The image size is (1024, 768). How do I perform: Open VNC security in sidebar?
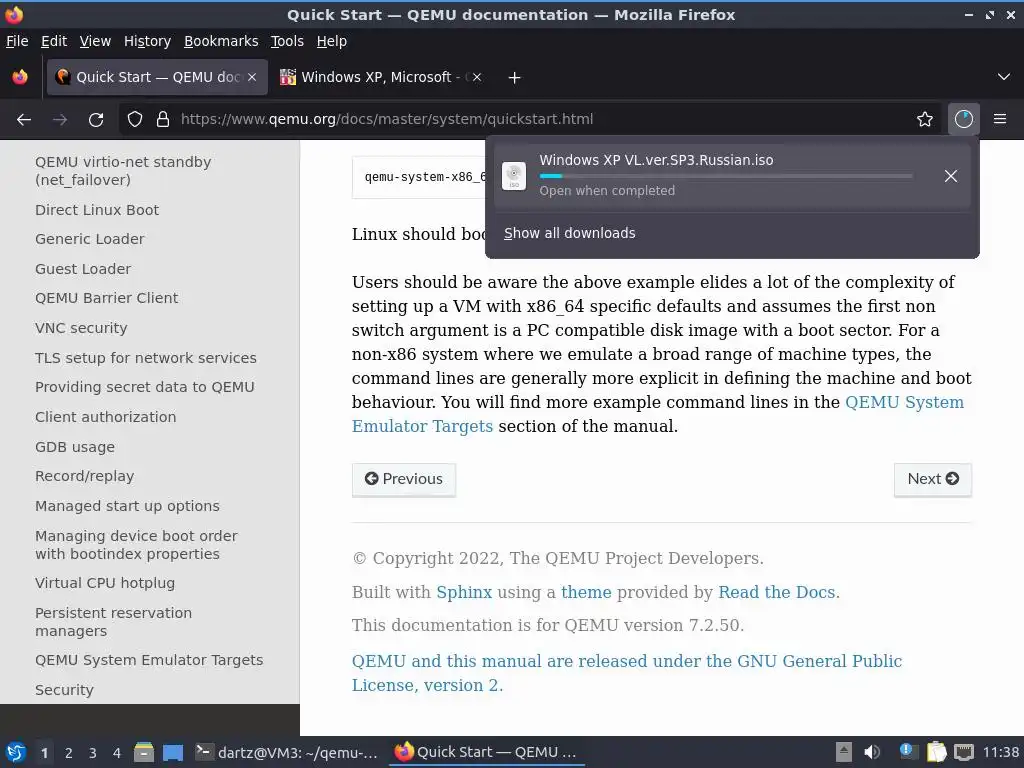tap(81, 328)
